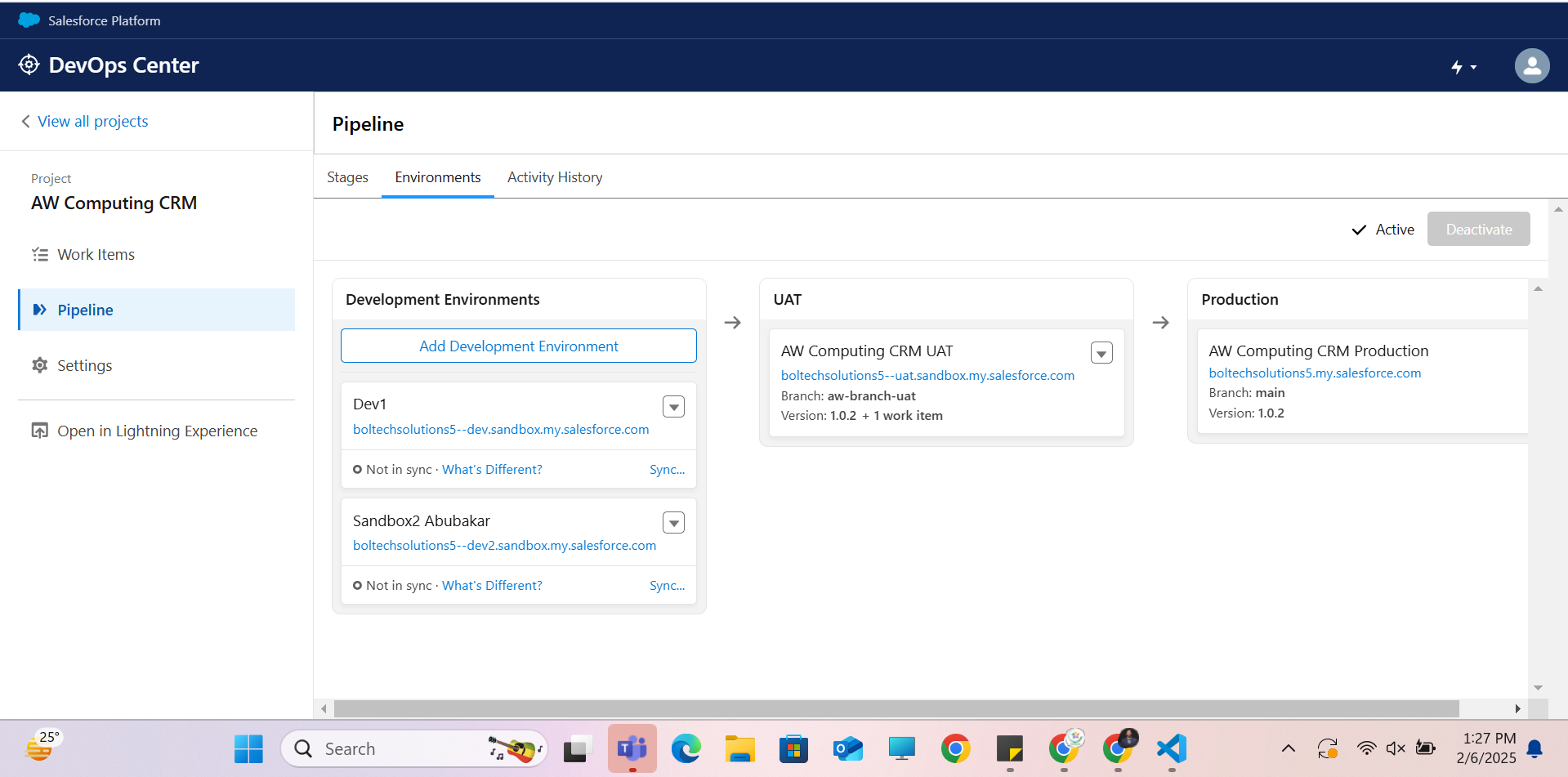Click Open in Lightning Experience
This screenshot has height=777, width=1568.
tap(157, 431)
